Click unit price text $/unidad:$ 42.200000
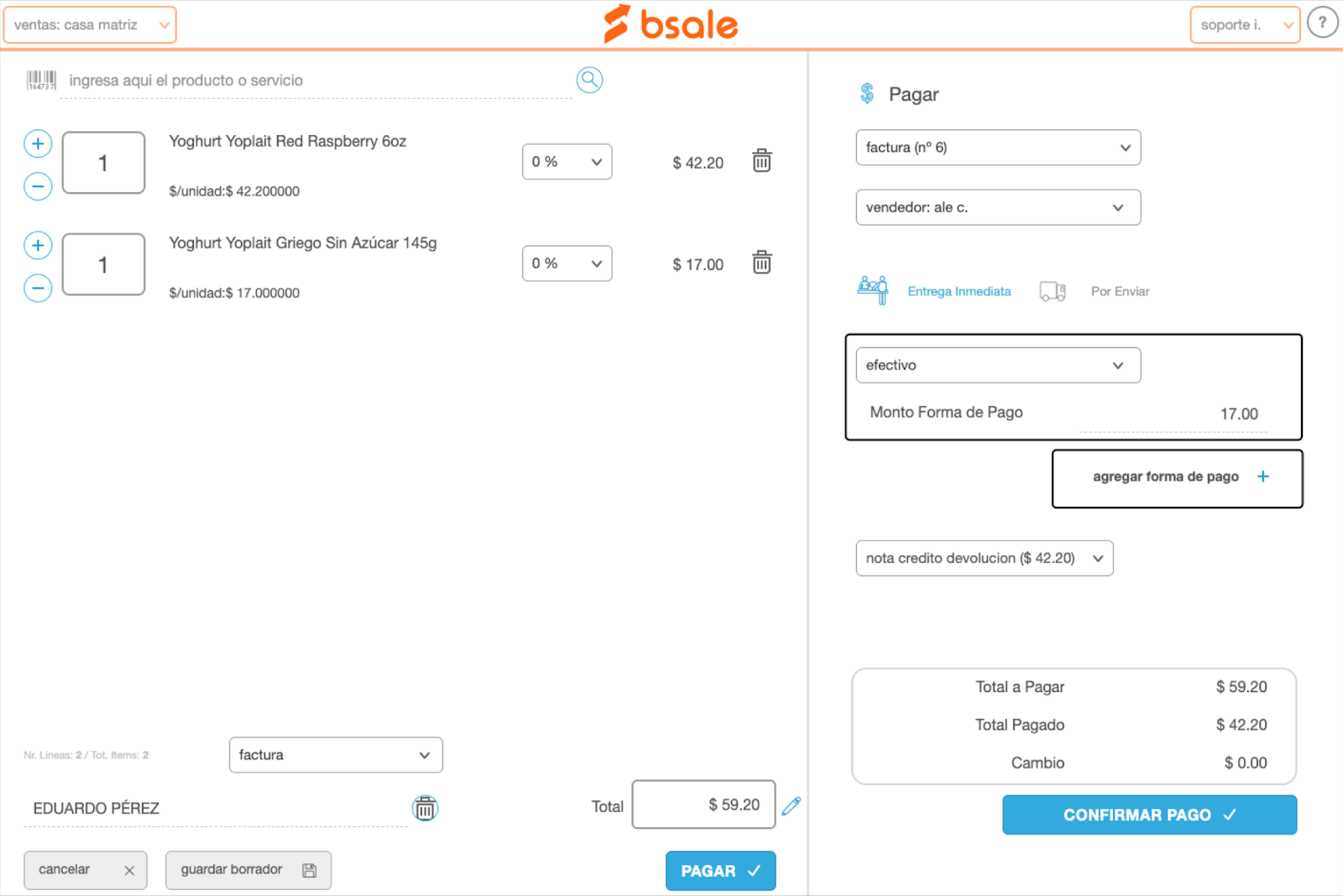Image resolution: width=1343 pixels, height=896 pixels. (x=234, y=191)
